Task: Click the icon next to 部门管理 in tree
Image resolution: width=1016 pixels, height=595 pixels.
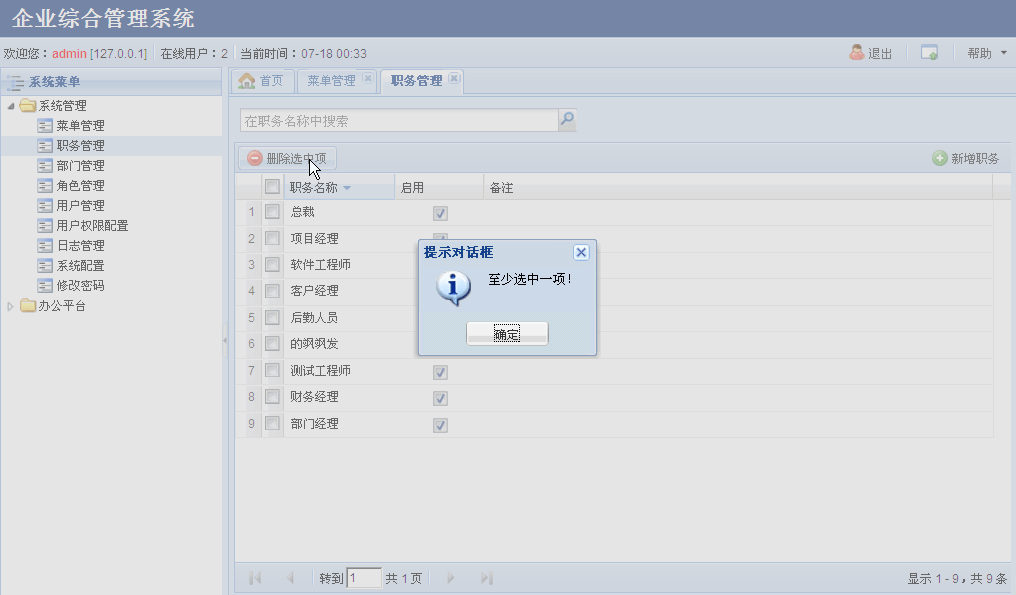Action: tap(45, 166)
